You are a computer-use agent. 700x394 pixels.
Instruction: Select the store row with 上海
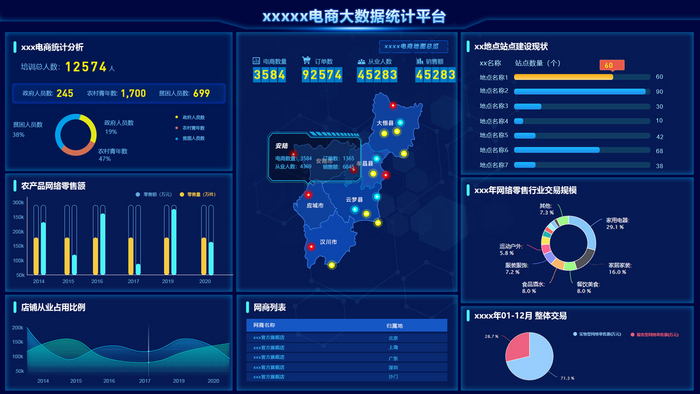[347, 348]
